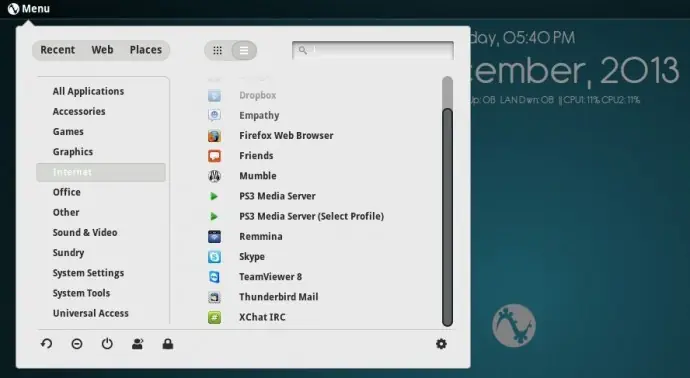Click the Remmina app icon
Screen dimensions: 690x378
(214, 237)
